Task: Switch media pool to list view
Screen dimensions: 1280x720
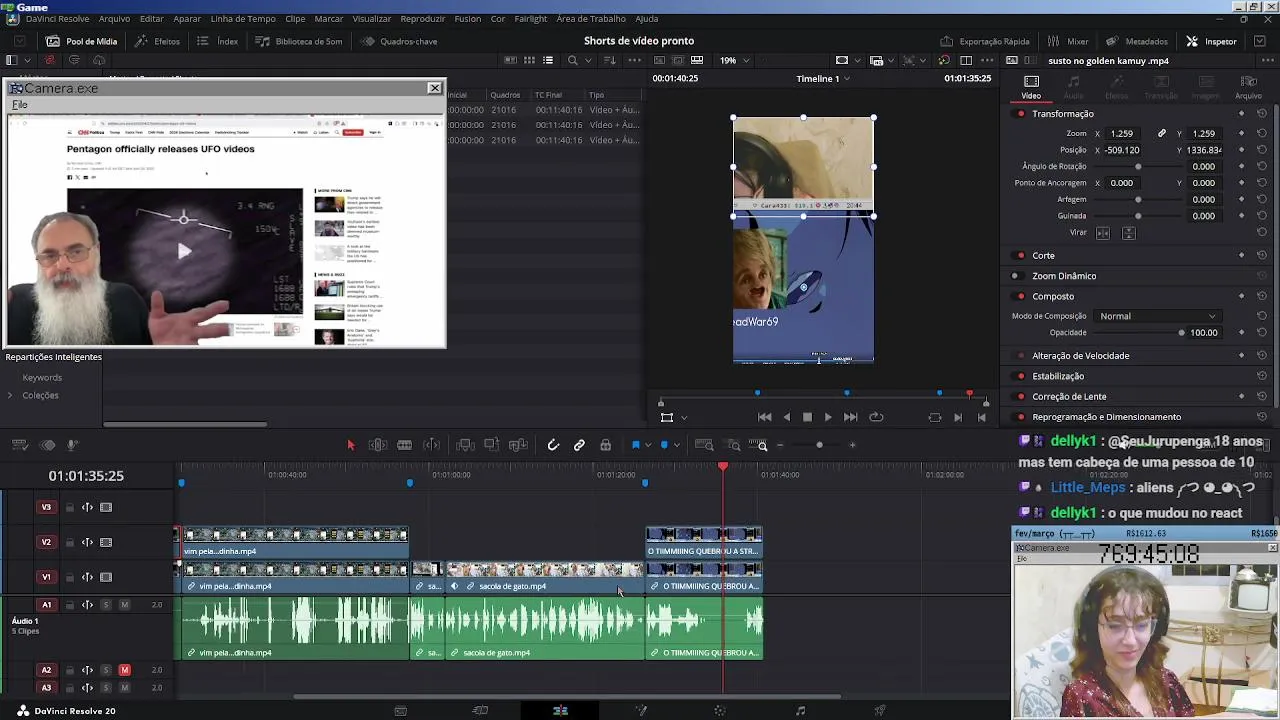Action: point(548,61)
